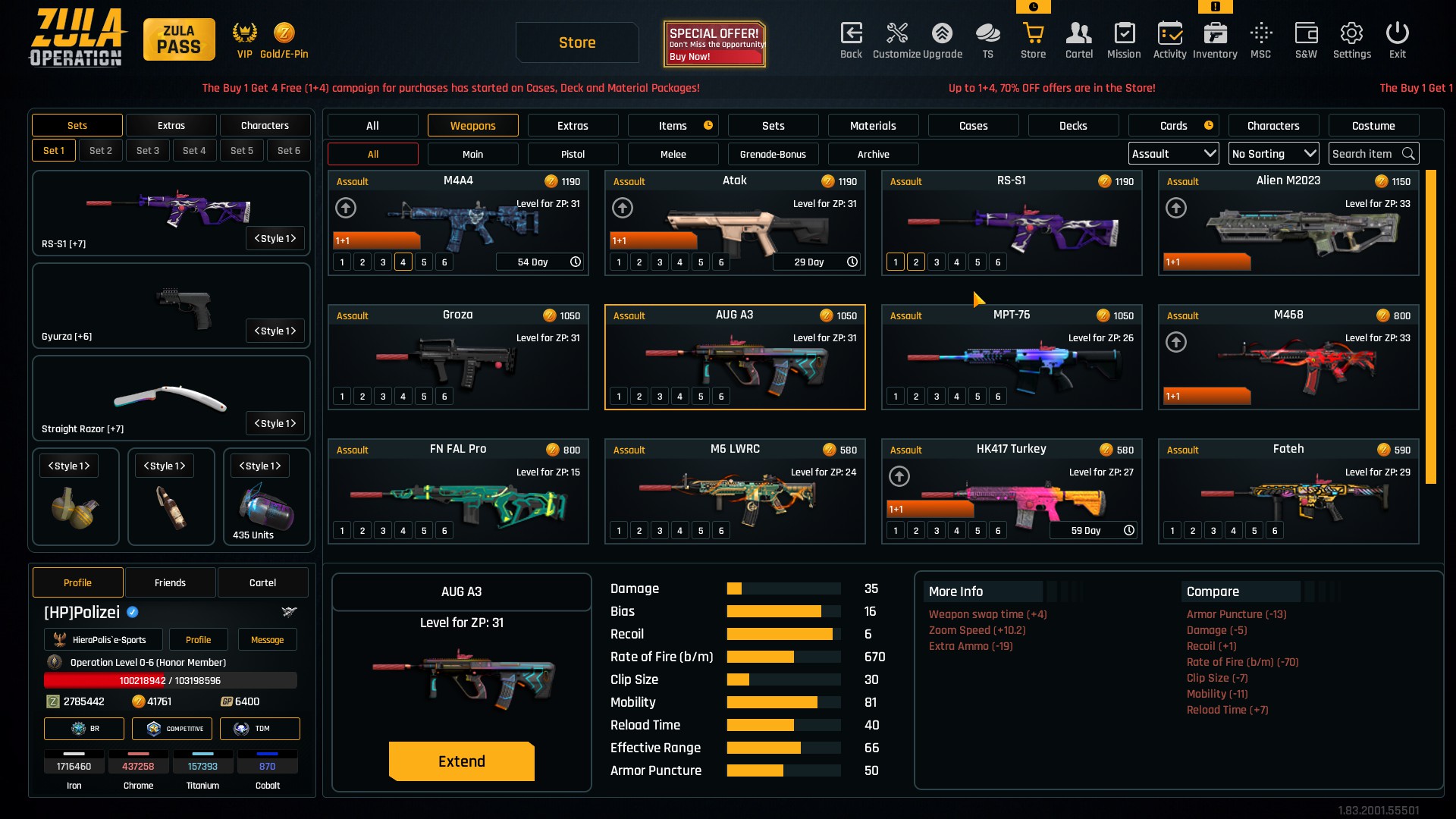Open the Store cart icon
This screenshot has width=1456, height=819.
point(1033,33)
